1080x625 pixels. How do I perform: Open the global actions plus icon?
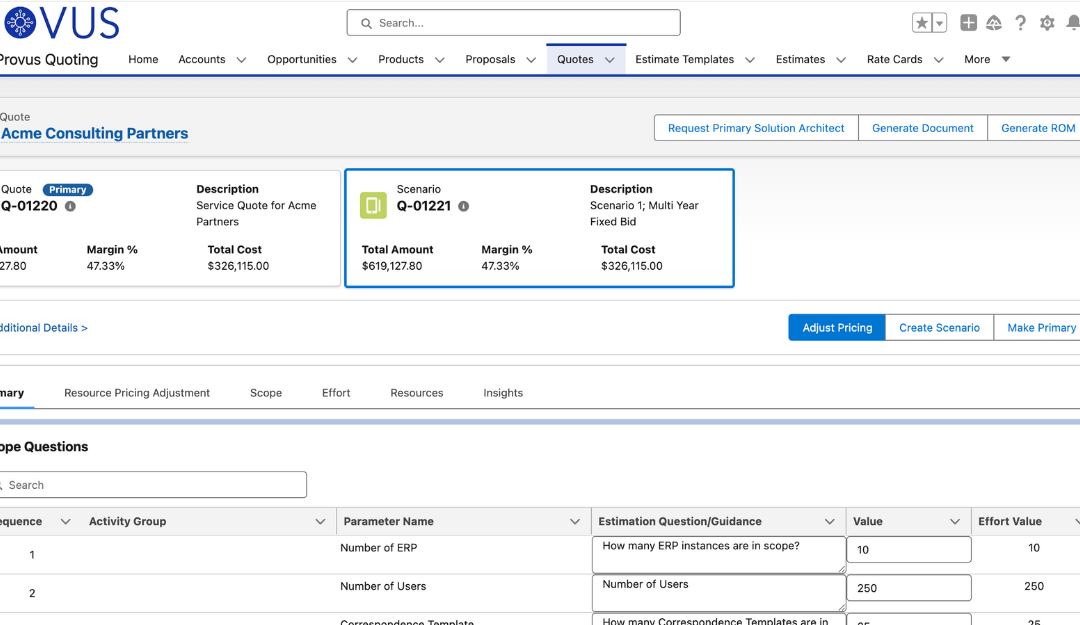click(x=968, y=23)
